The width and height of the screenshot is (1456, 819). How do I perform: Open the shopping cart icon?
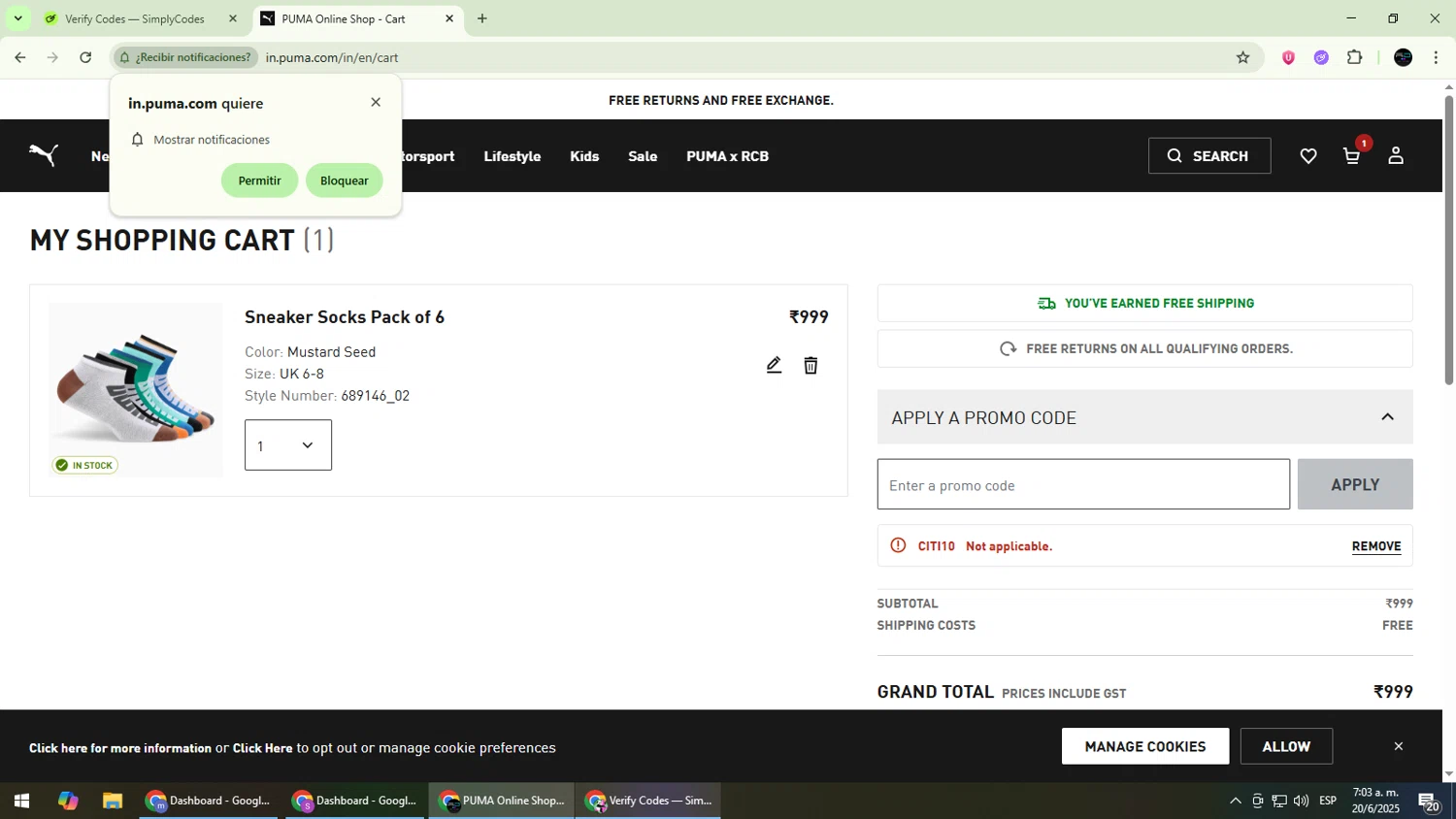[1351, 156]
